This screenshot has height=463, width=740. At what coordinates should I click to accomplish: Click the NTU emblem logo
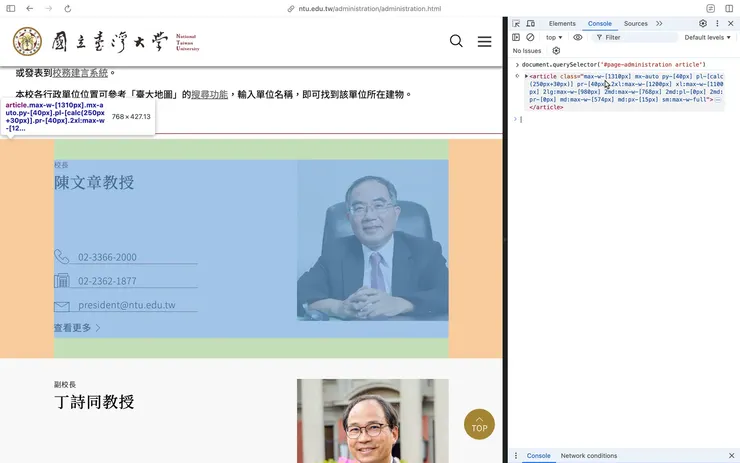click(x=27, y=41)
